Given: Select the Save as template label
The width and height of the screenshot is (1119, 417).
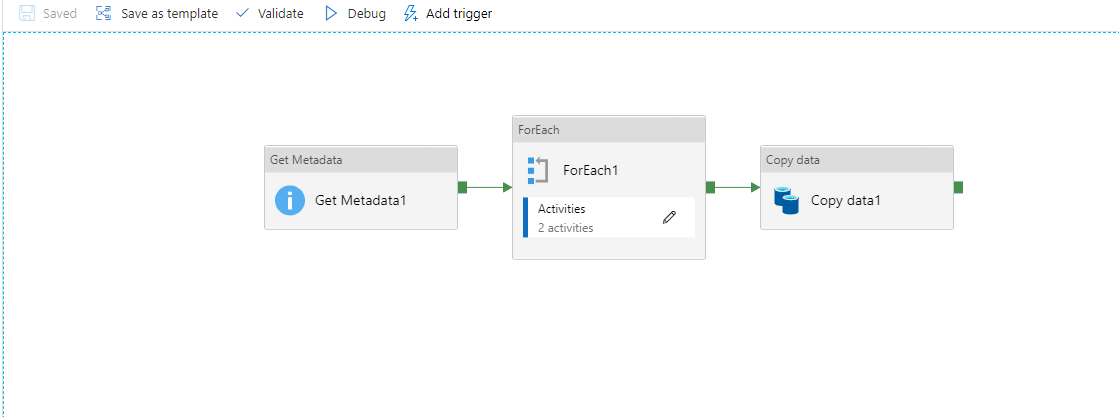Looking at the screenshot, I should click(169, 14).
